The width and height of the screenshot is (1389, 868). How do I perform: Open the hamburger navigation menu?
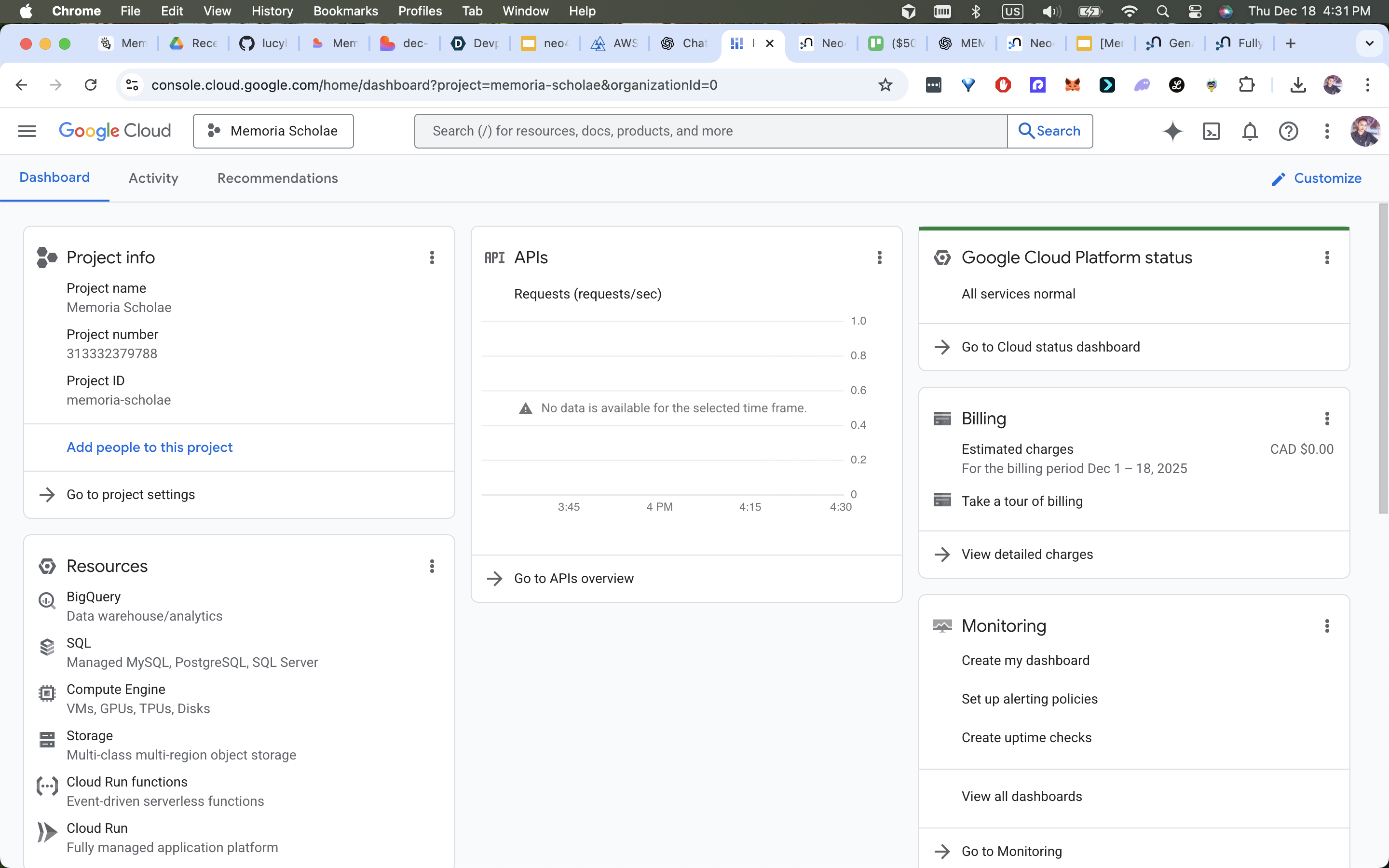point(27,131)
